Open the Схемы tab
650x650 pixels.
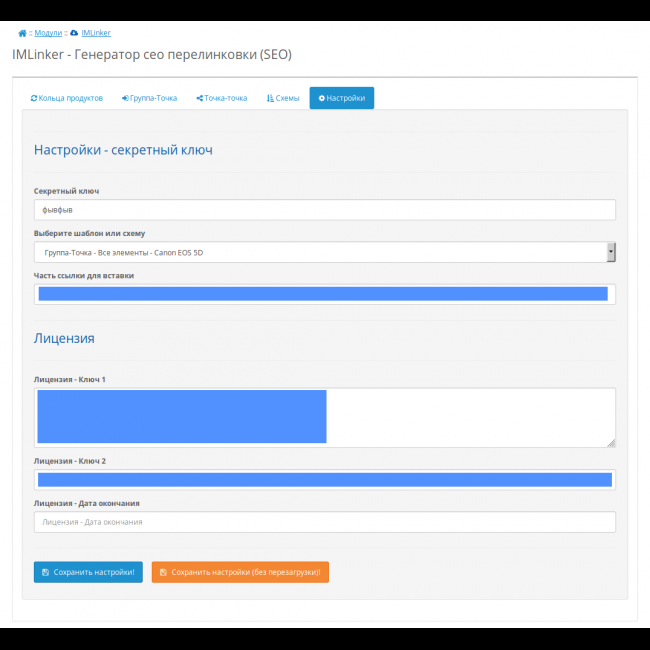pos(282,98)
